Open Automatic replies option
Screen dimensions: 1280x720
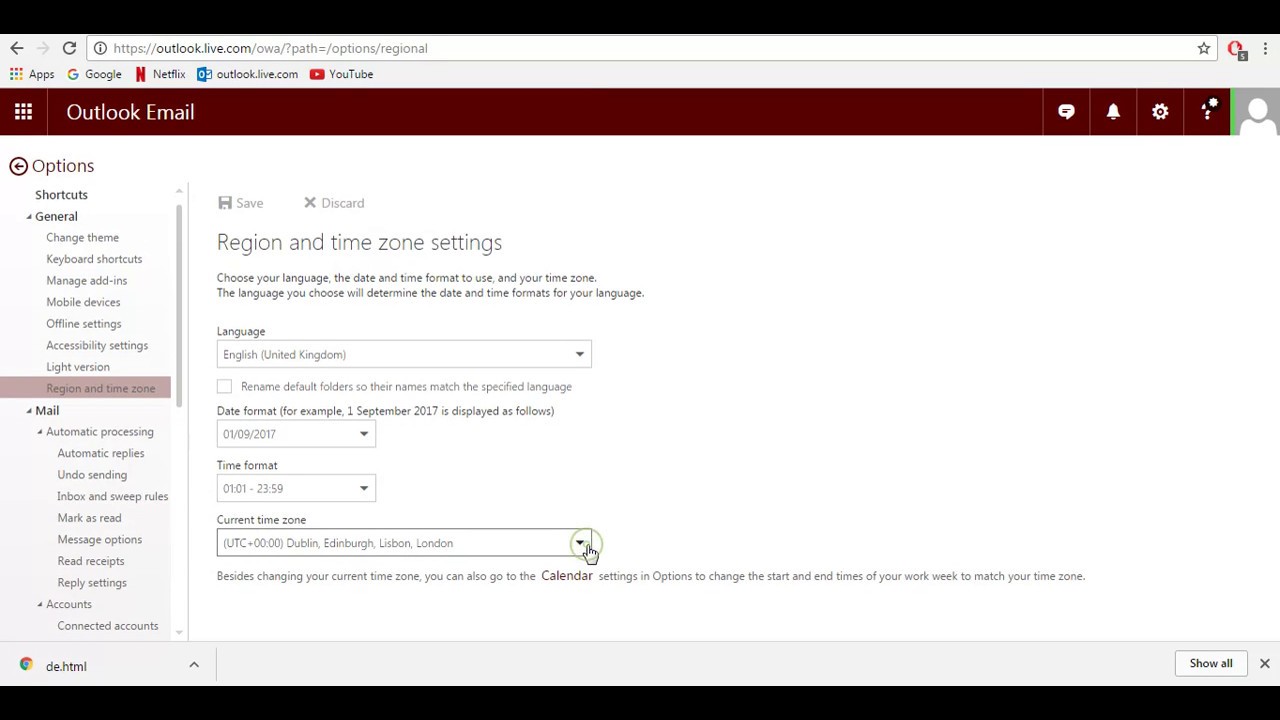tap(100, 453)
